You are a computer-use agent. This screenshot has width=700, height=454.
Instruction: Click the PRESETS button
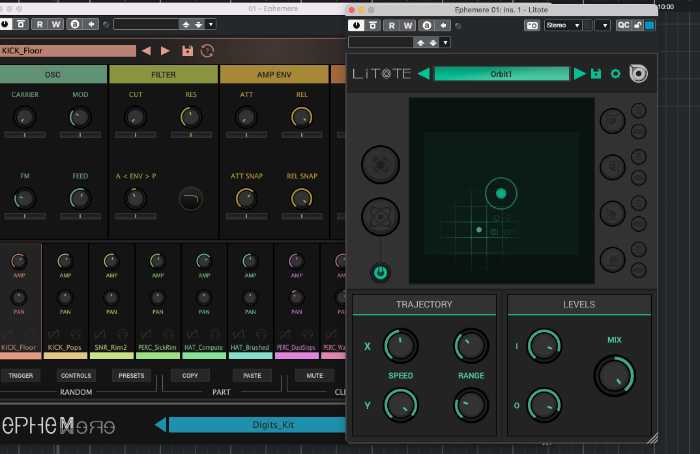point(131,375)
